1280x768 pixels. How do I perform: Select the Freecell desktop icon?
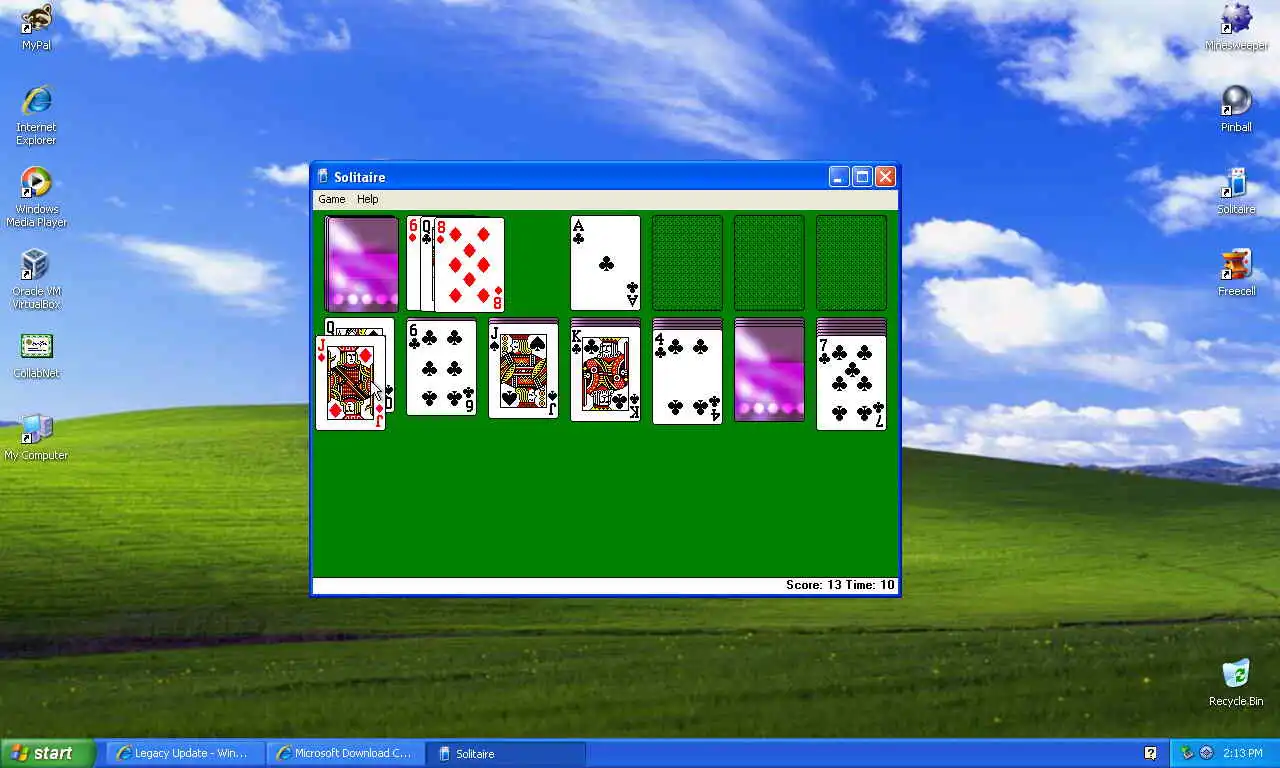tap(1236, 273)
